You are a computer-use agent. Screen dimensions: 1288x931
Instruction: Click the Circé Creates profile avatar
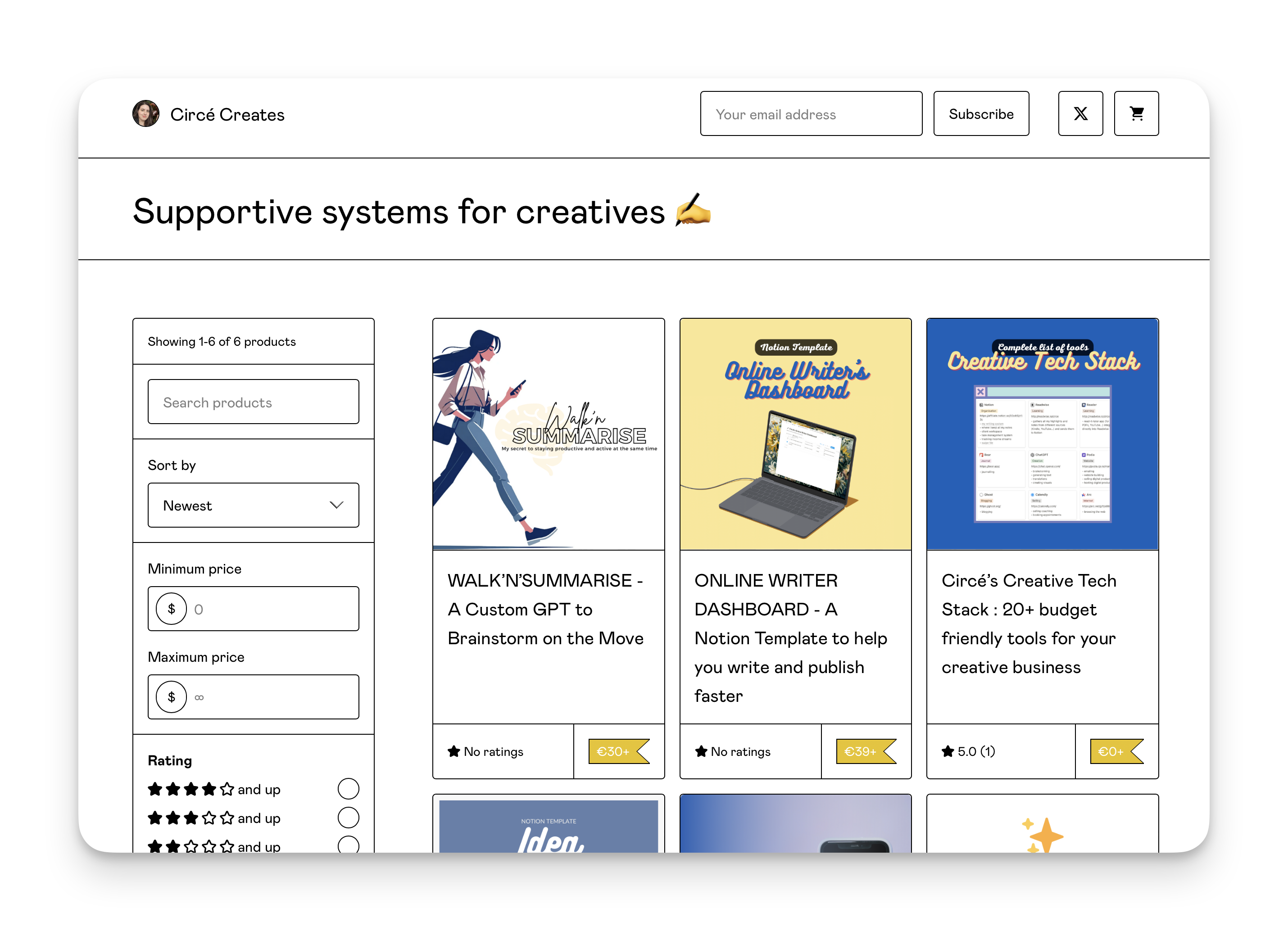click(x=145, y=113)
